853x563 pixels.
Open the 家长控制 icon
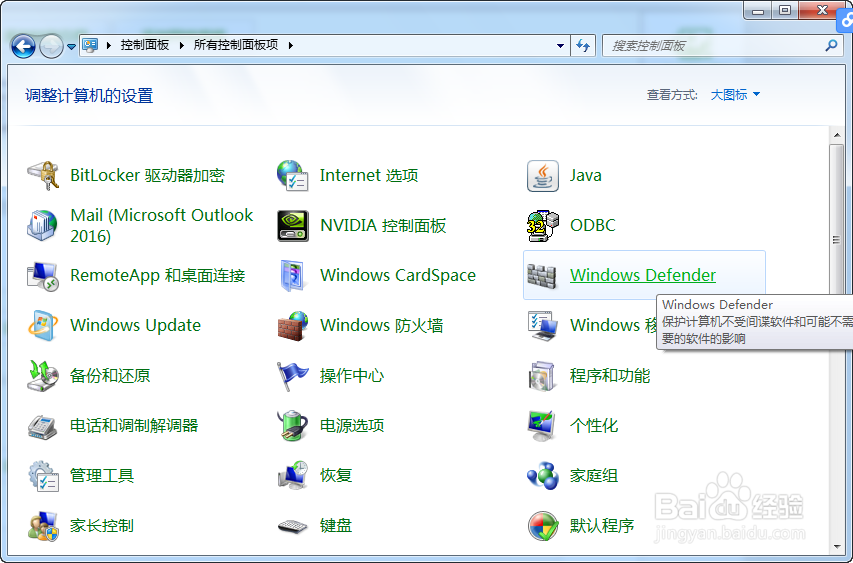pos(43,526)
